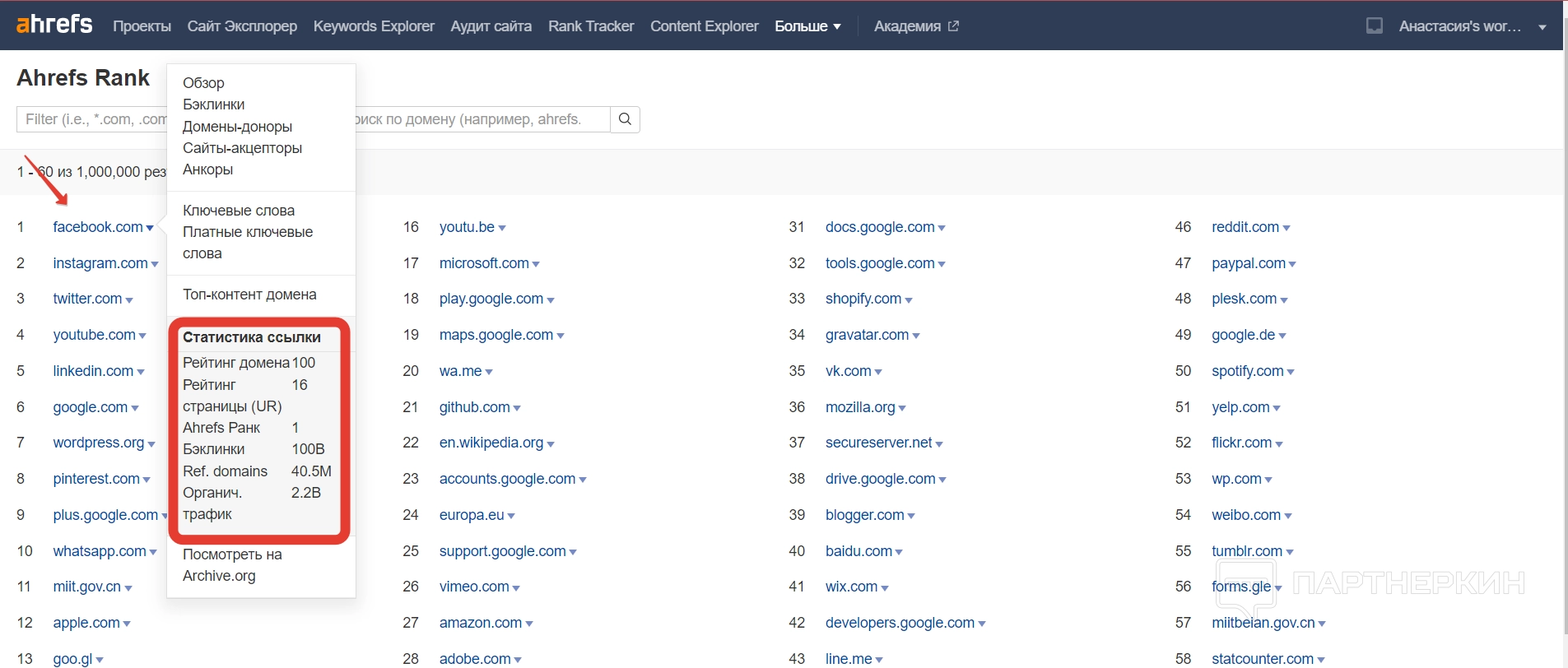The image size is (1568, 668).
Task: Click the Filter input field
Action: pyautogui.click(x=92, y=119)
